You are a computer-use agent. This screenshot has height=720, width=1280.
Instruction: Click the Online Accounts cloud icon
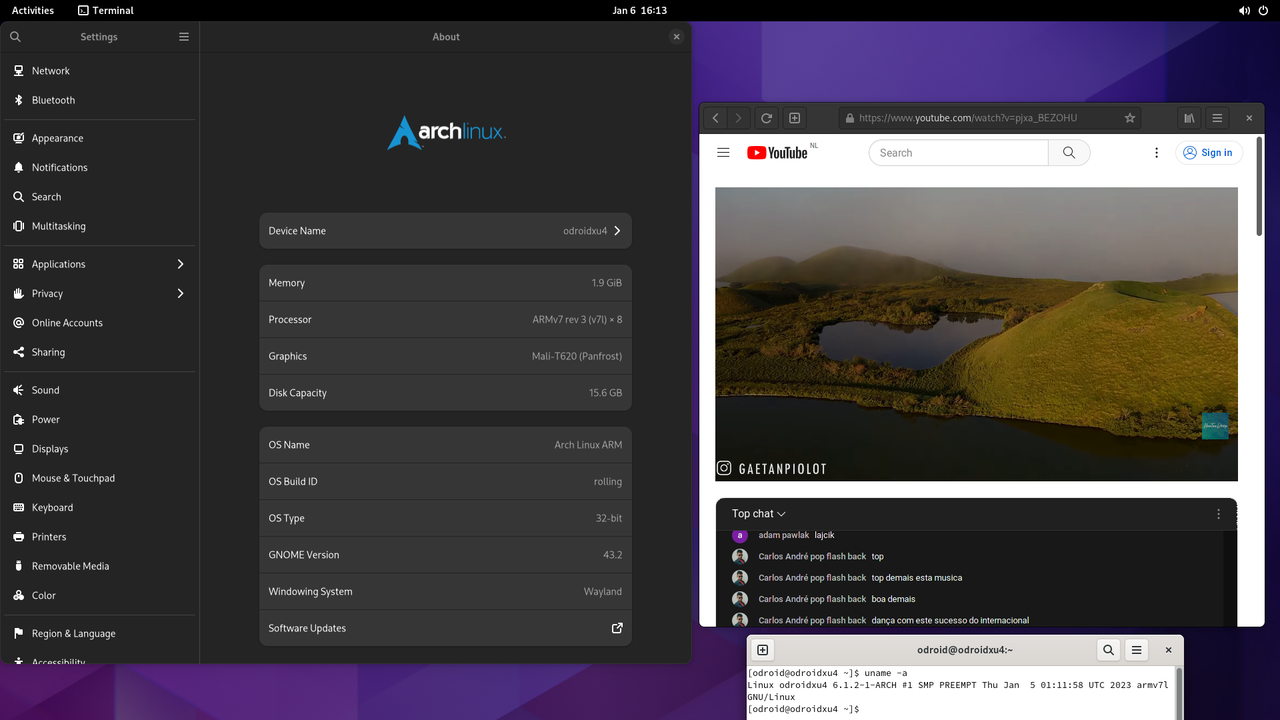point(18,323)
